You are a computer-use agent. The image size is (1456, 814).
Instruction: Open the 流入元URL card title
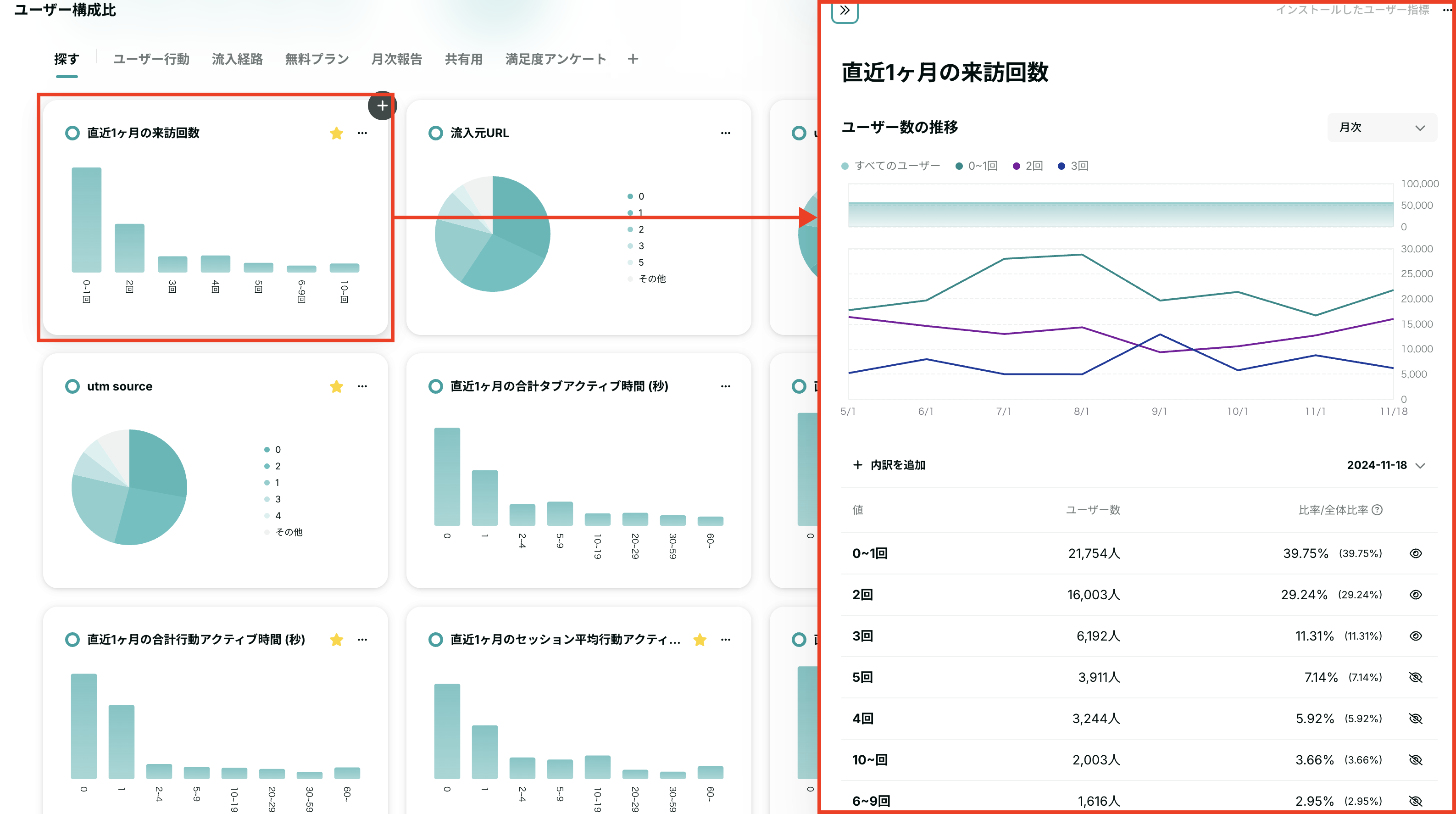pos(479,133)
